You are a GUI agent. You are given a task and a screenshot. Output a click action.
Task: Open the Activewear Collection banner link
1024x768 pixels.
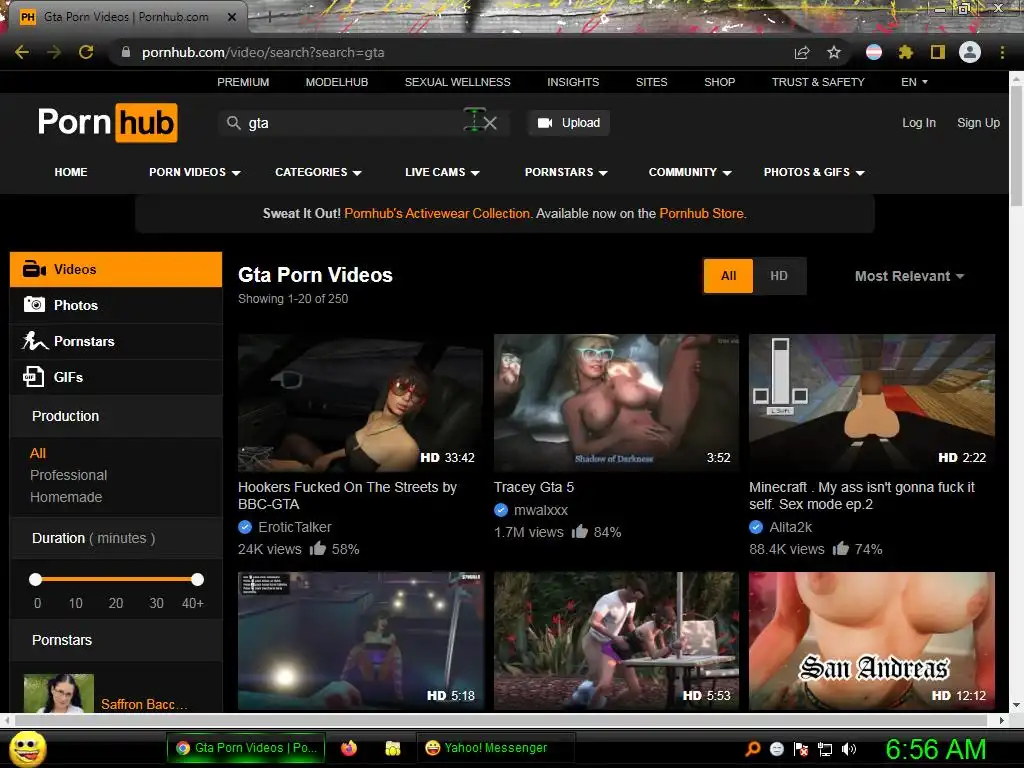point(437,214)
